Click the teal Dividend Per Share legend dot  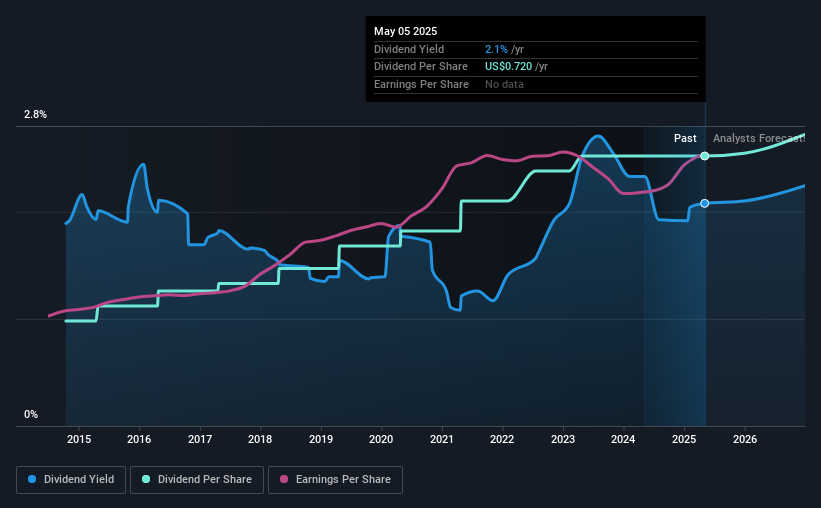[146, 479]
